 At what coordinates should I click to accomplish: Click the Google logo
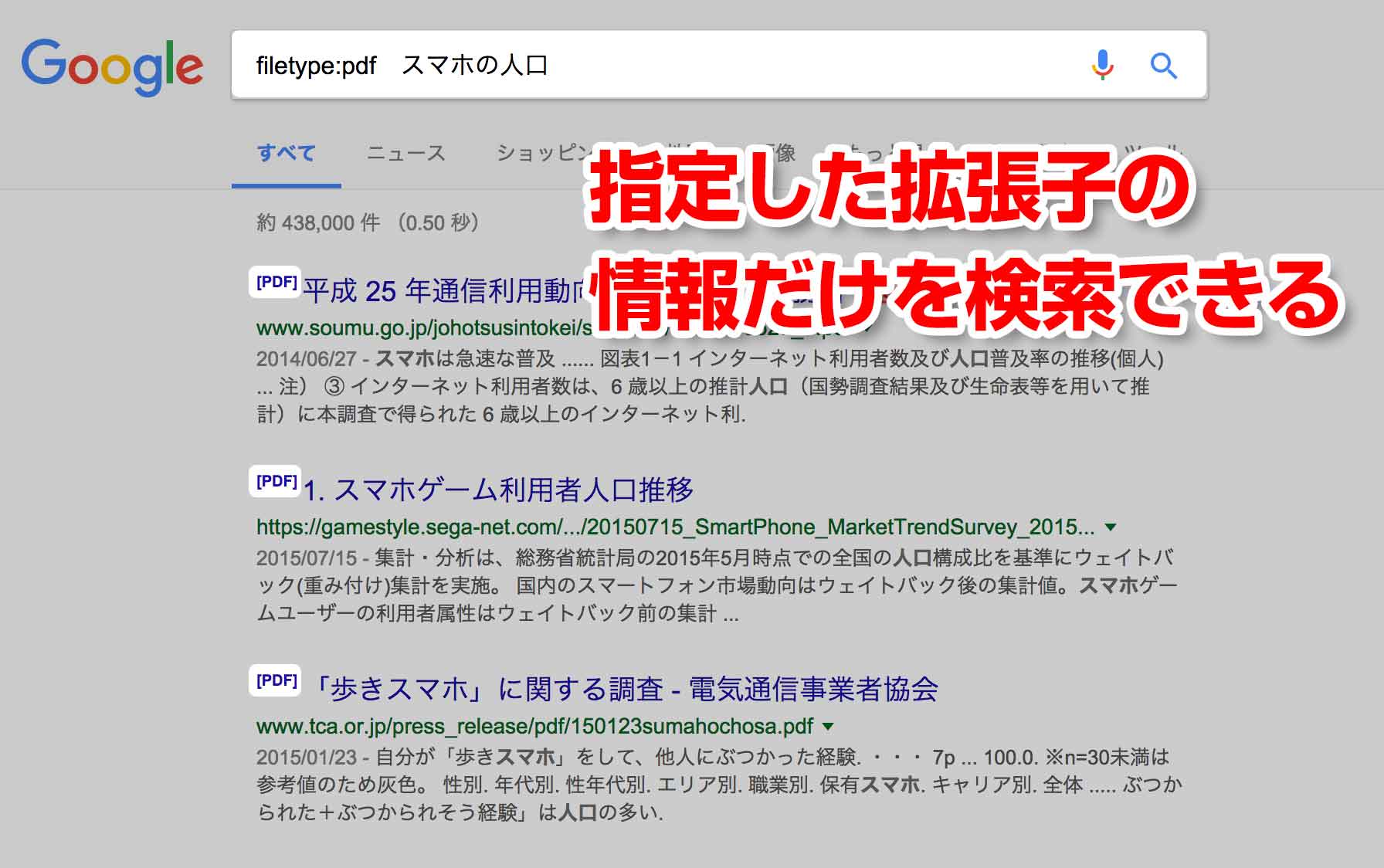[112, 66]
